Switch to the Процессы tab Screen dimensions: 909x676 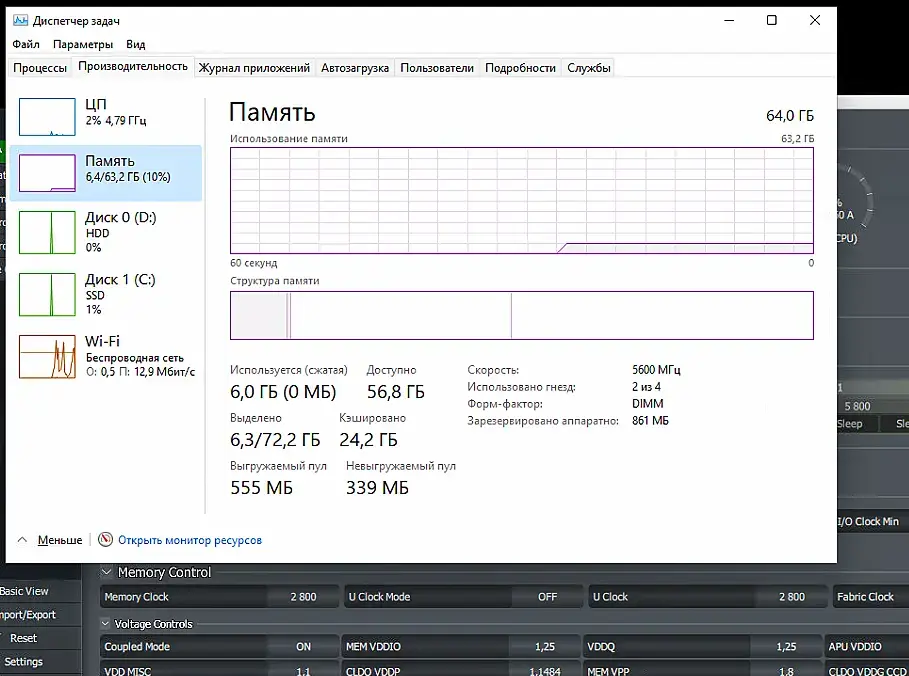pos(40,68)
